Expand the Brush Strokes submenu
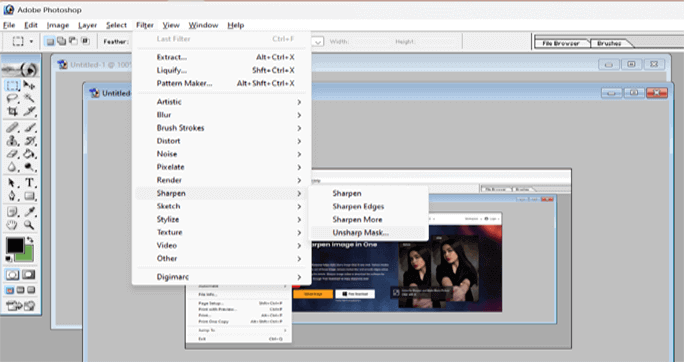 223,128
